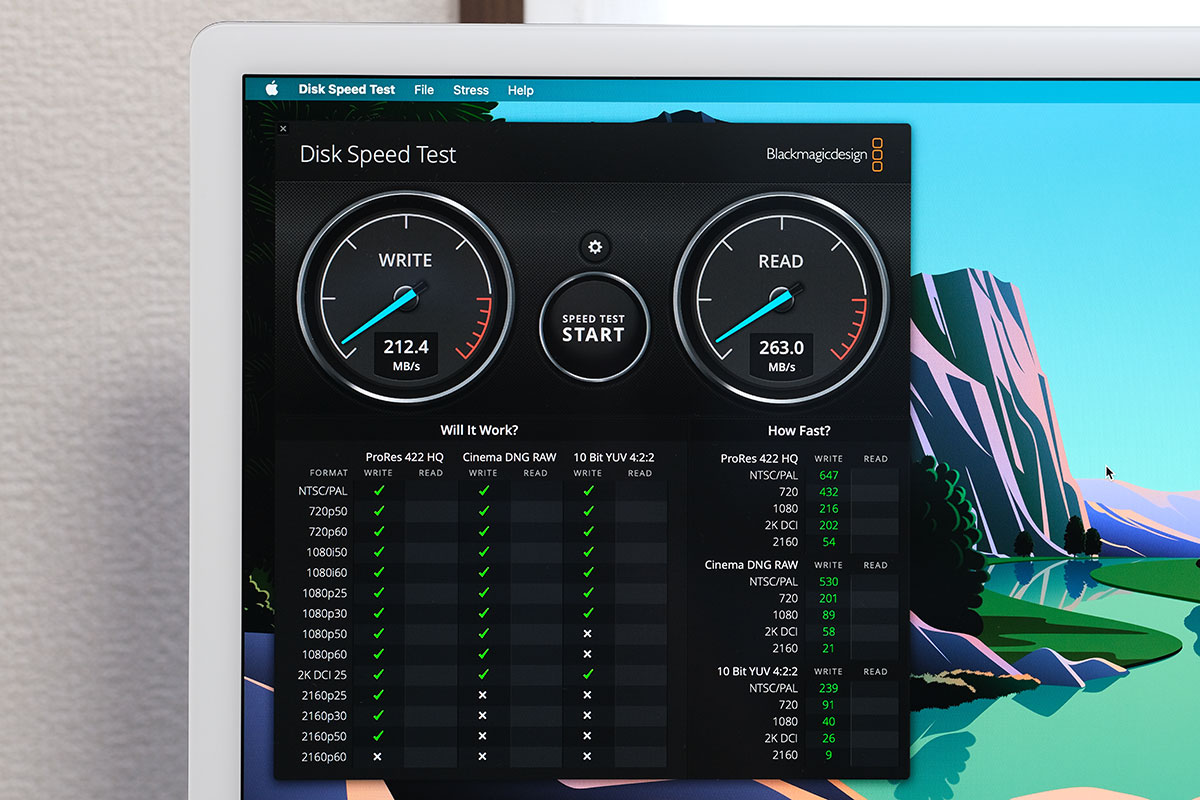The image size is (1200, 800).
Task: Click the ProRes 422 HQ NTSC/PAL value 647
Action: point(828,475)
